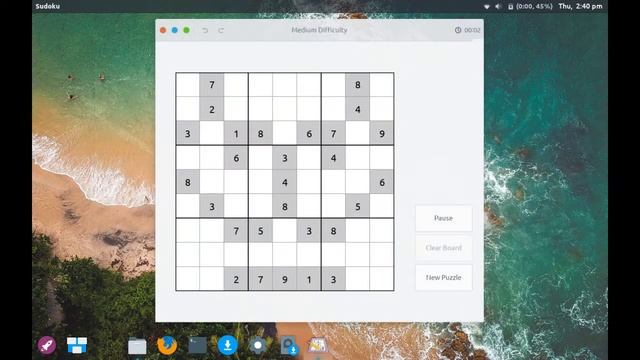
Task: Click the undo arrow in the header bar
Action: pos(205,30)
